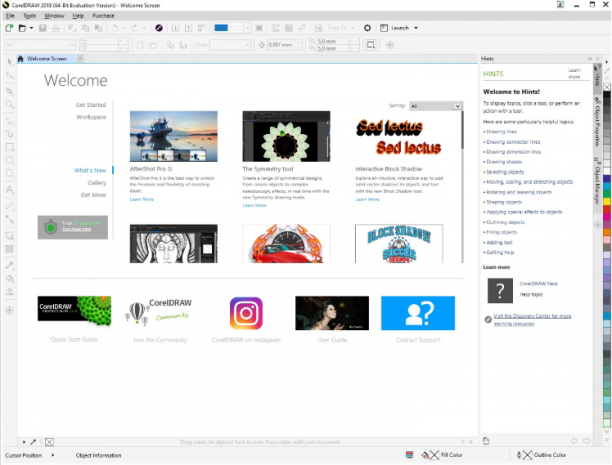This screenshot has width=612, height=465.
Task: Click the Corel logo search content icon
Action: [x=159, y=28]
